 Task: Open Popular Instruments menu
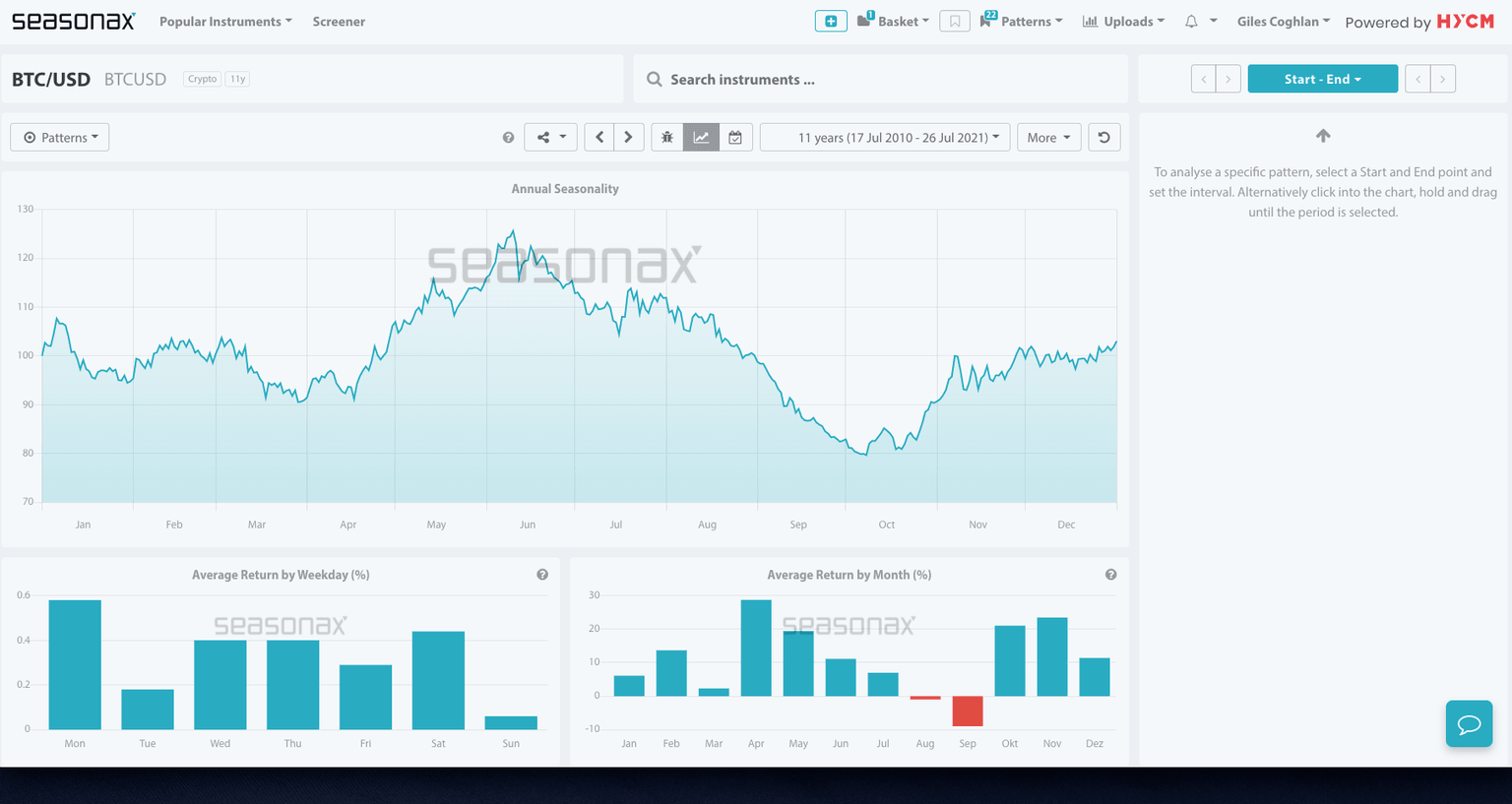coord(225,22)
